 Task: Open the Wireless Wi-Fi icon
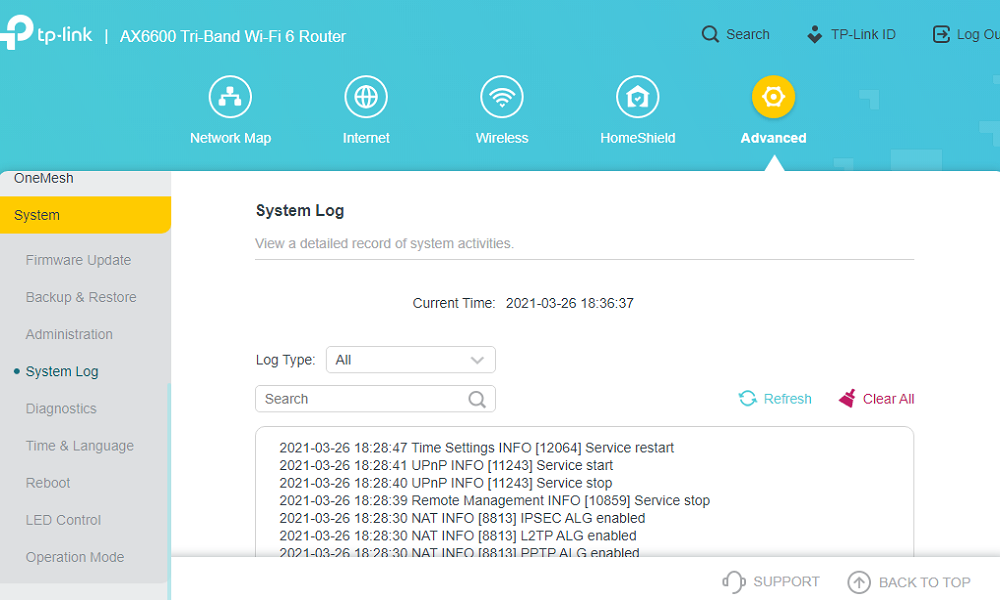pos(502,97)
